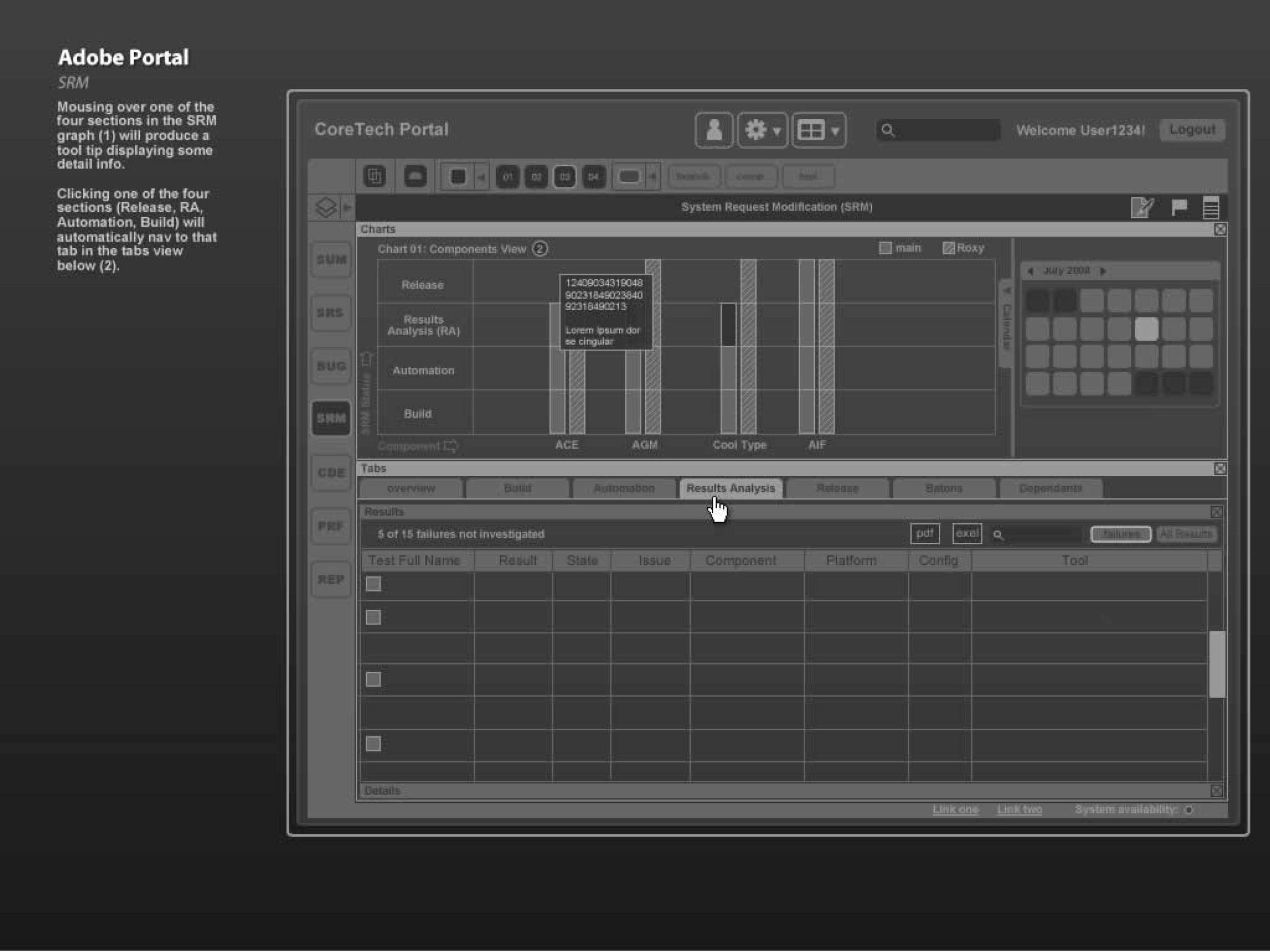
Task: Click the list view icon in SRM header
Action: coord(1211,207)
